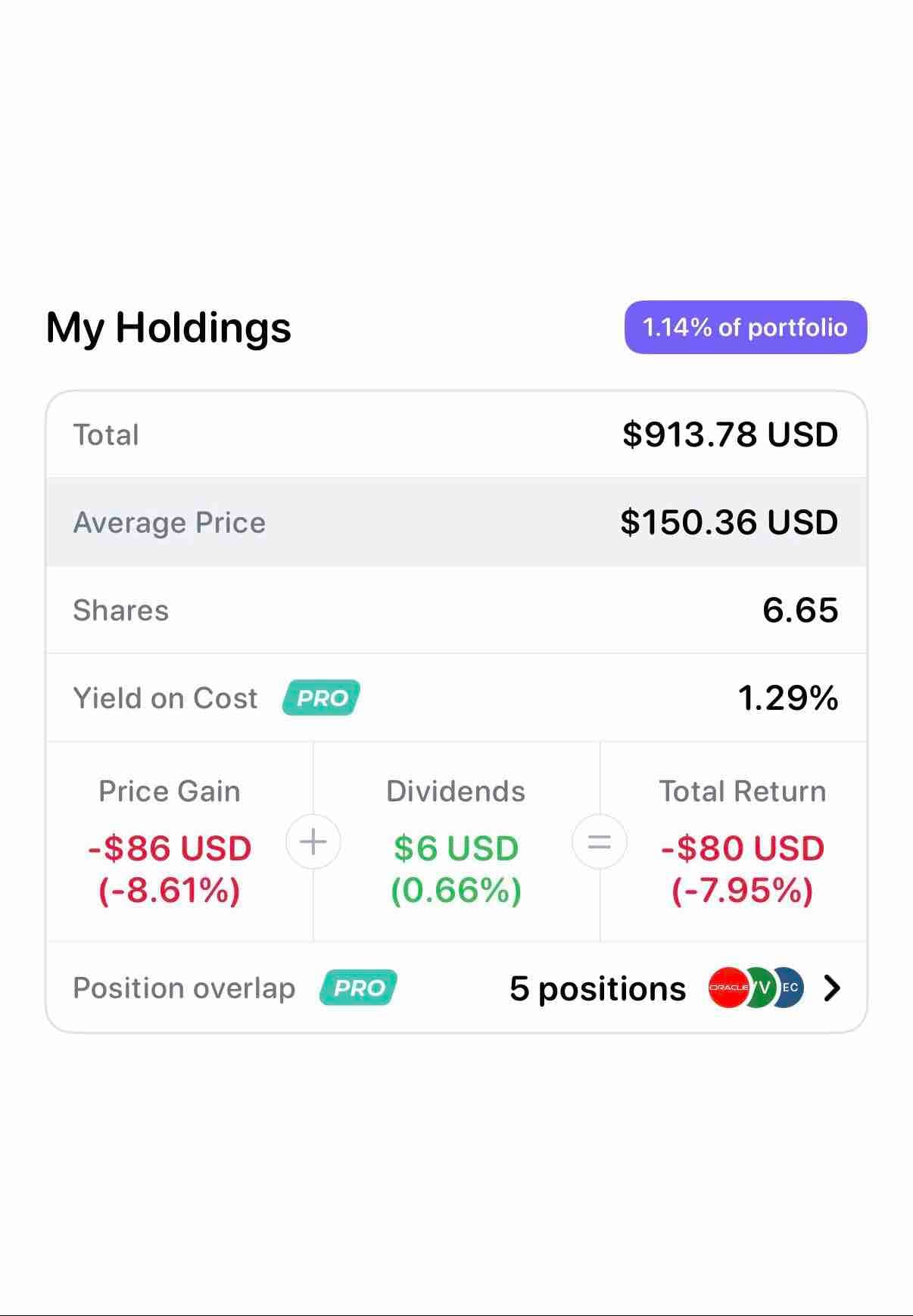Click the blue EC position logo
Screen dimensions: 913x1316
point(790,988)
